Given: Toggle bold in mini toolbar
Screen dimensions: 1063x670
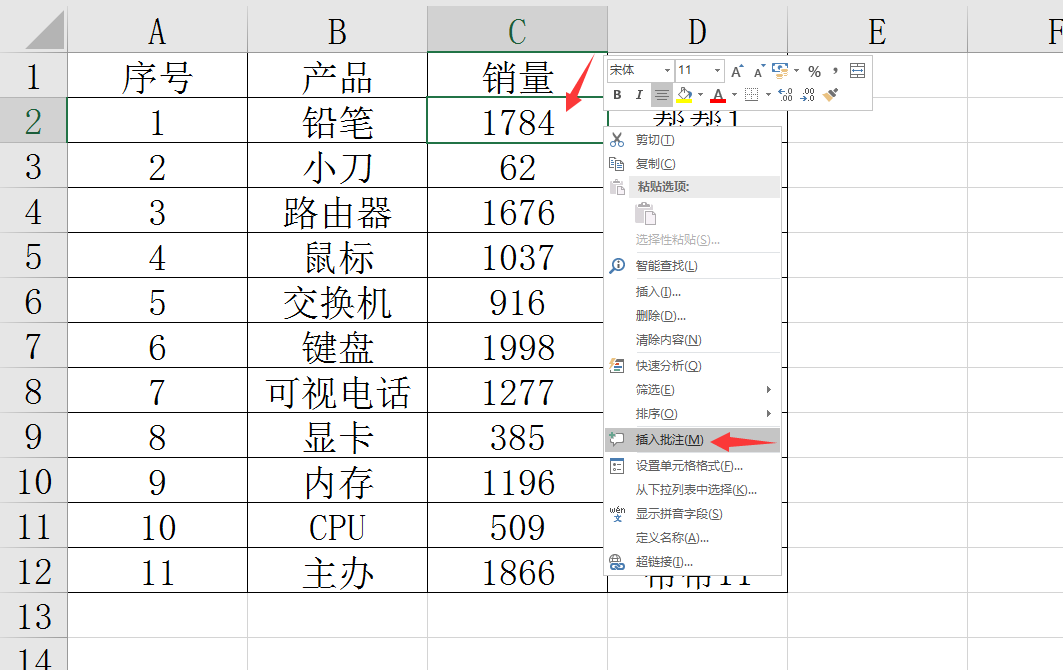Looking at the screenshot, I should 617,95.
